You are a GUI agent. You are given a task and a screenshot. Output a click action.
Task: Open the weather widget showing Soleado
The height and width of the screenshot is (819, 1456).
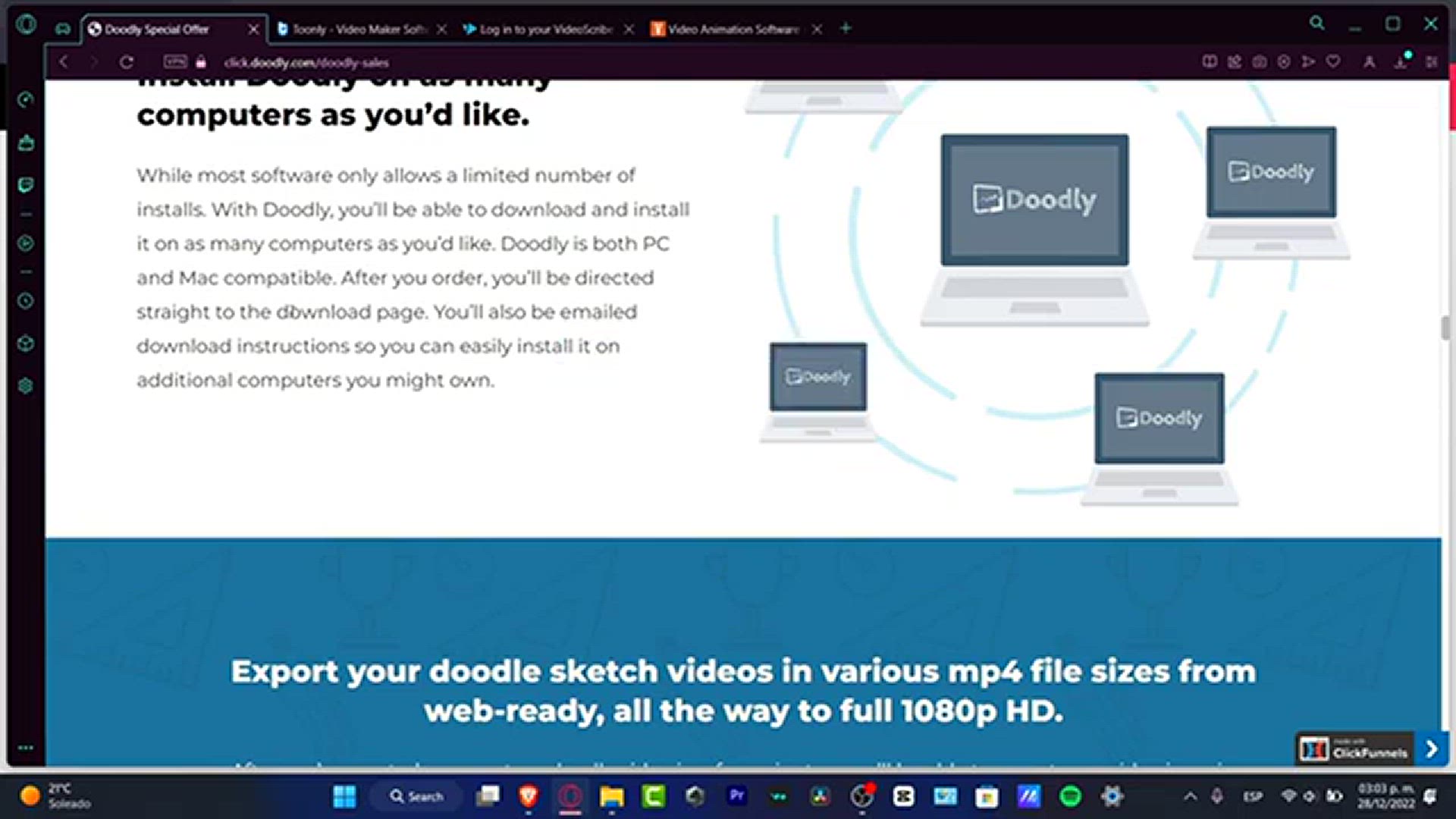55,796
